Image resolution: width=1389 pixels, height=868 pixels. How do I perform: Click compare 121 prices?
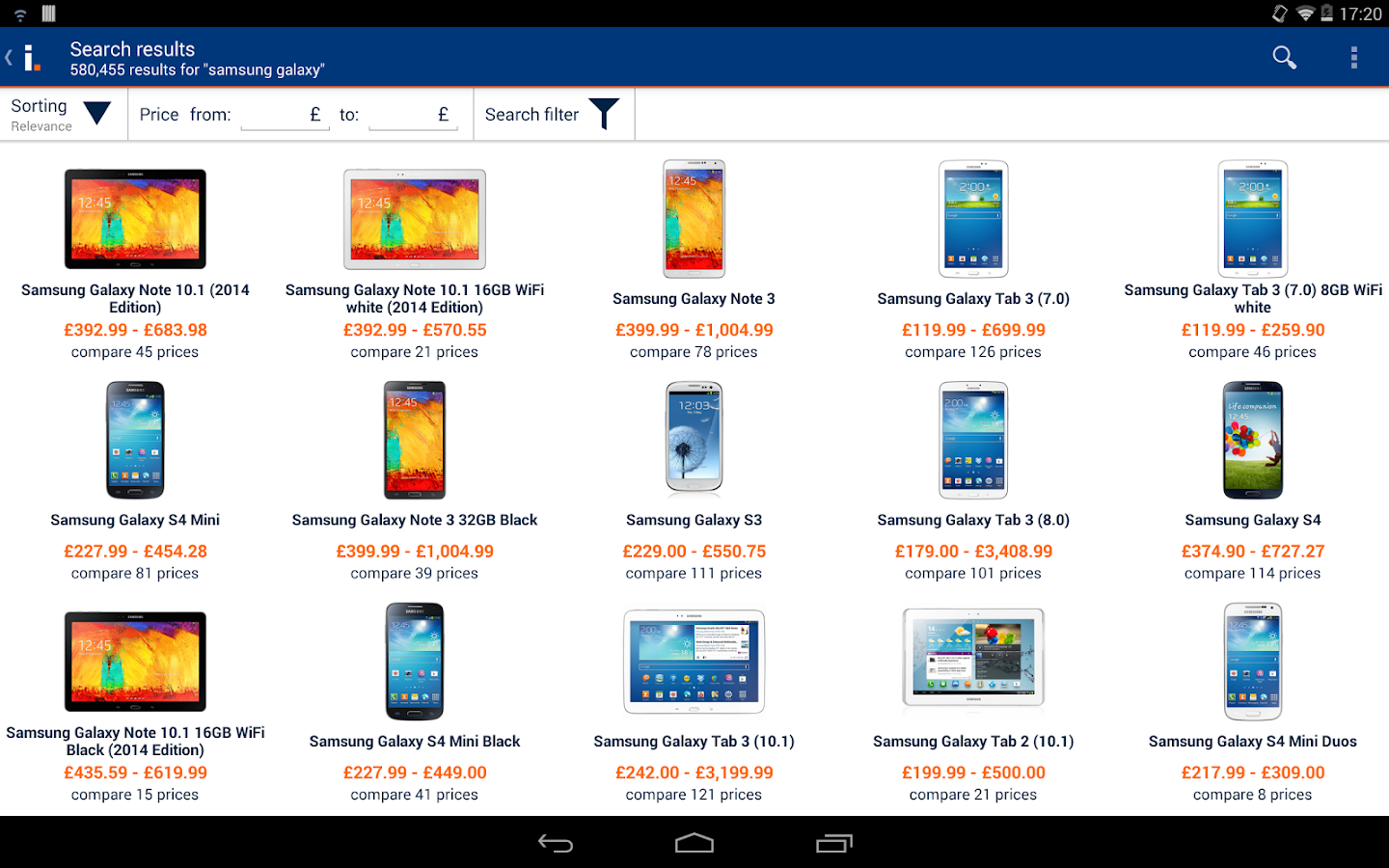pyautogui.click(x=694, y=795)
